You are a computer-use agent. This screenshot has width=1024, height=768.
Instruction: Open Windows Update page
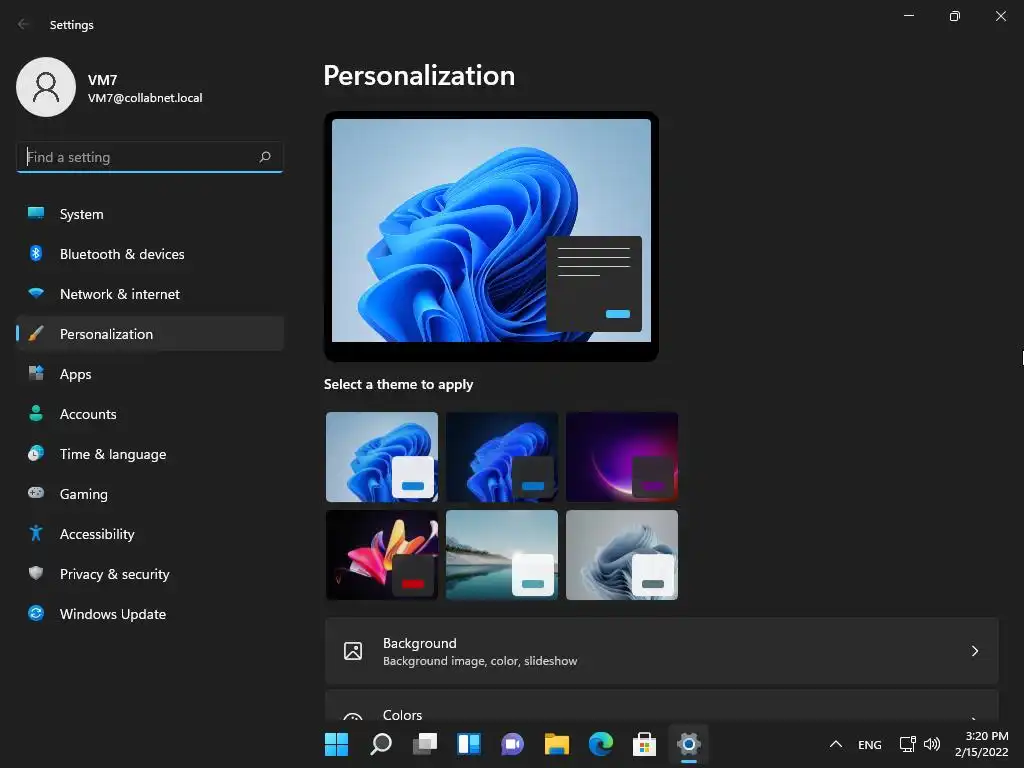[150, 613]
